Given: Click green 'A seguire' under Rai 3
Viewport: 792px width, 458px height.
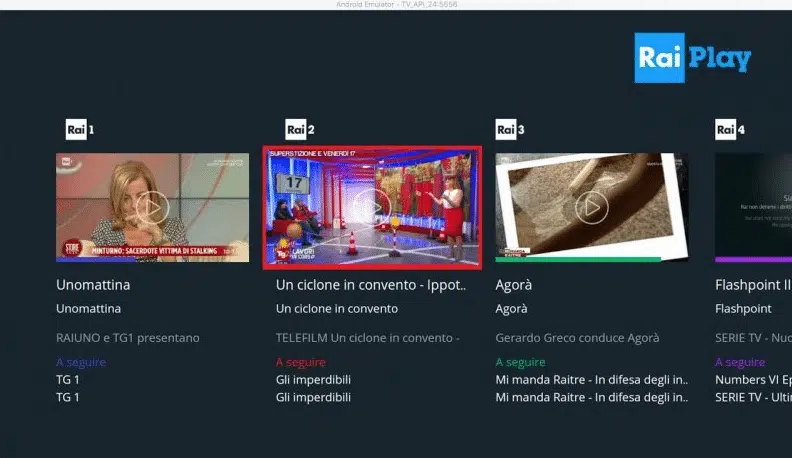Looking at the screenshot, I should [x=520, y=362].
